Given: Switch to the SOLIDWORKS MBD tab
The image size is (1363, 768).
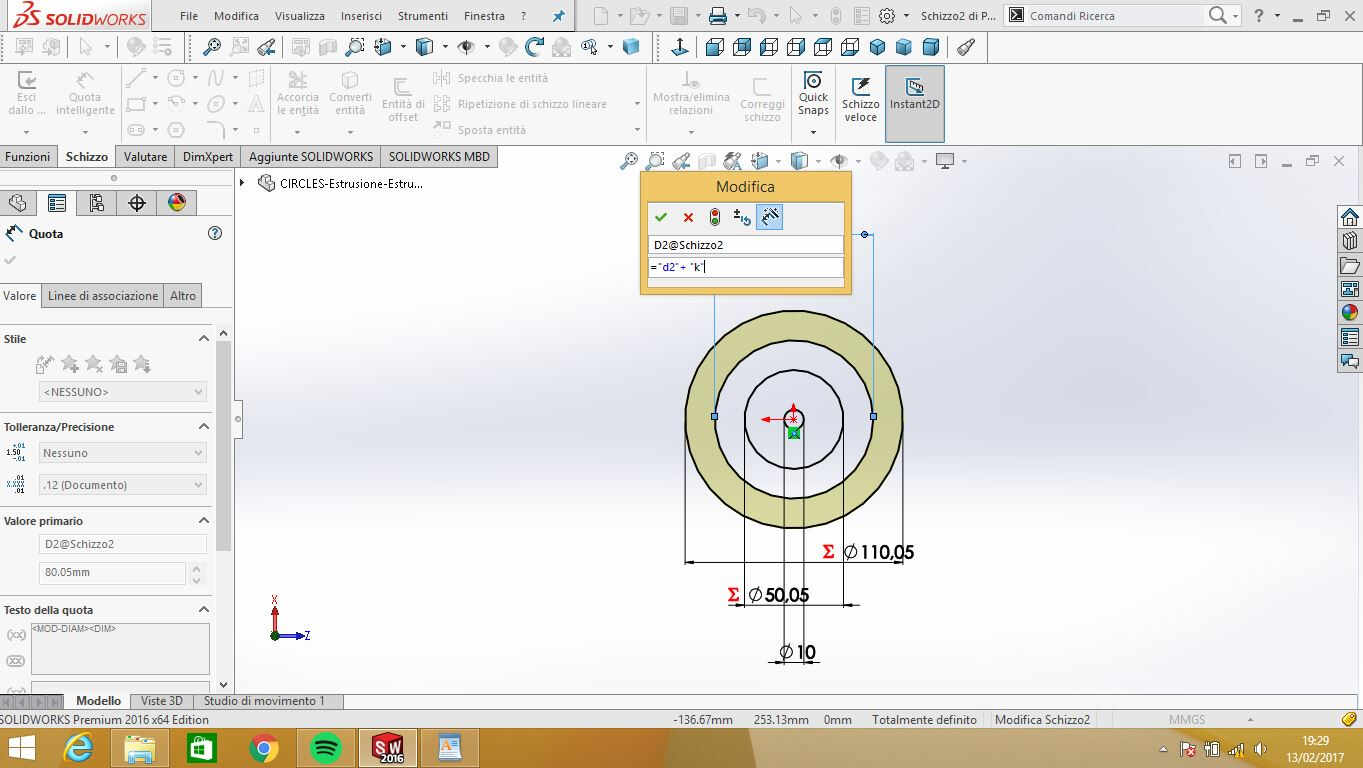Looking at the screenshot, I should (x=438, y=157).
